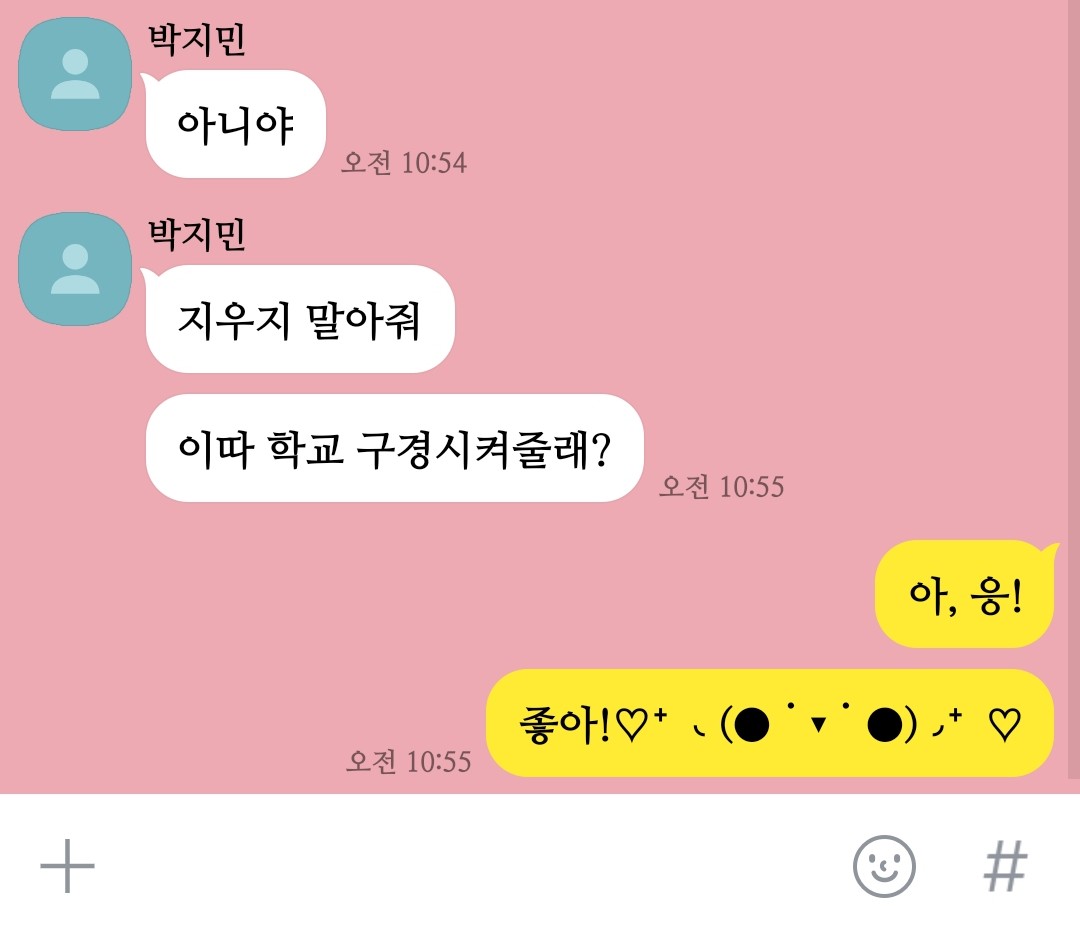The width and height of the screenshot is (1080, 938).
Task: Tap the 오전 10:54 timestamp
Action: point(404,163)
